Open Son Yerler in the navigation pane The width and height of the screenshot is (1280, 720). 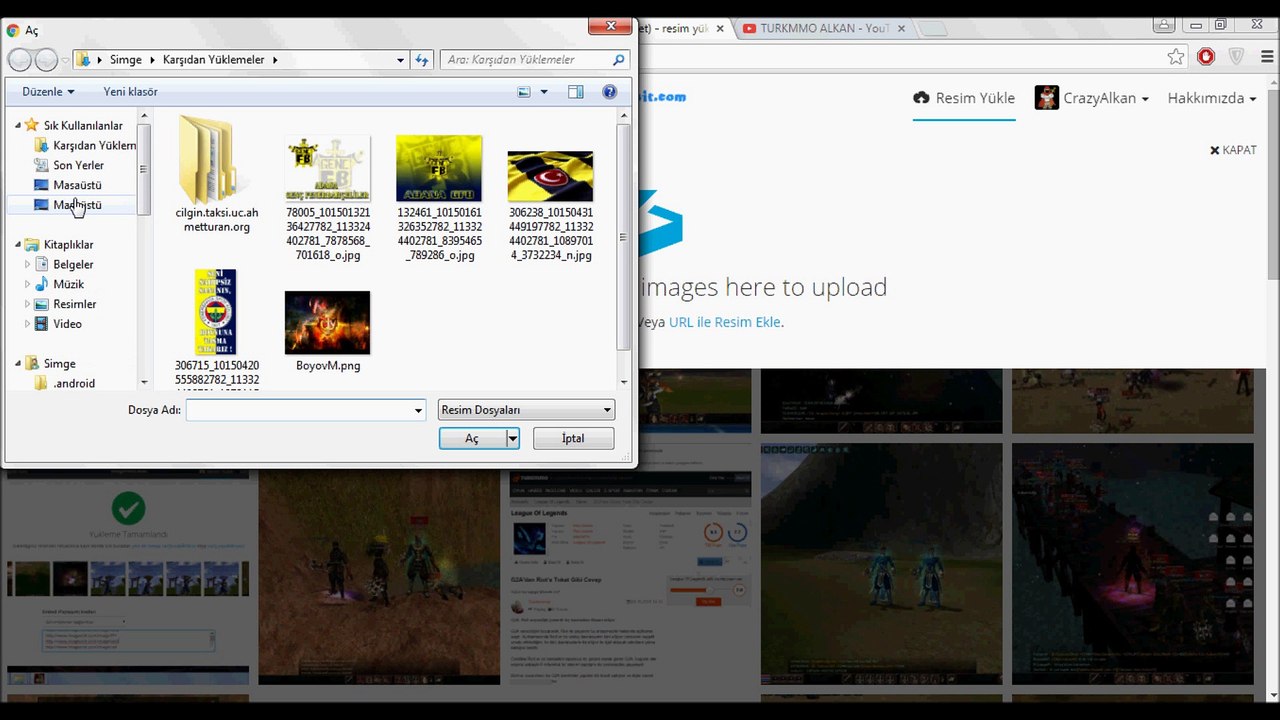pos(78,166)
